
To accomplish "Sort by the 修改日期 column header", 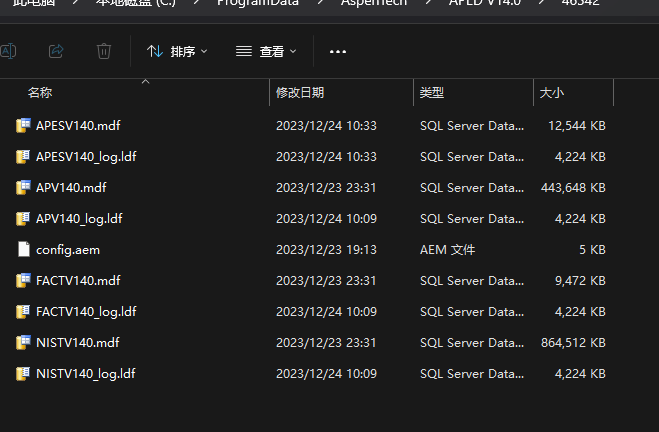I will 300,93.
